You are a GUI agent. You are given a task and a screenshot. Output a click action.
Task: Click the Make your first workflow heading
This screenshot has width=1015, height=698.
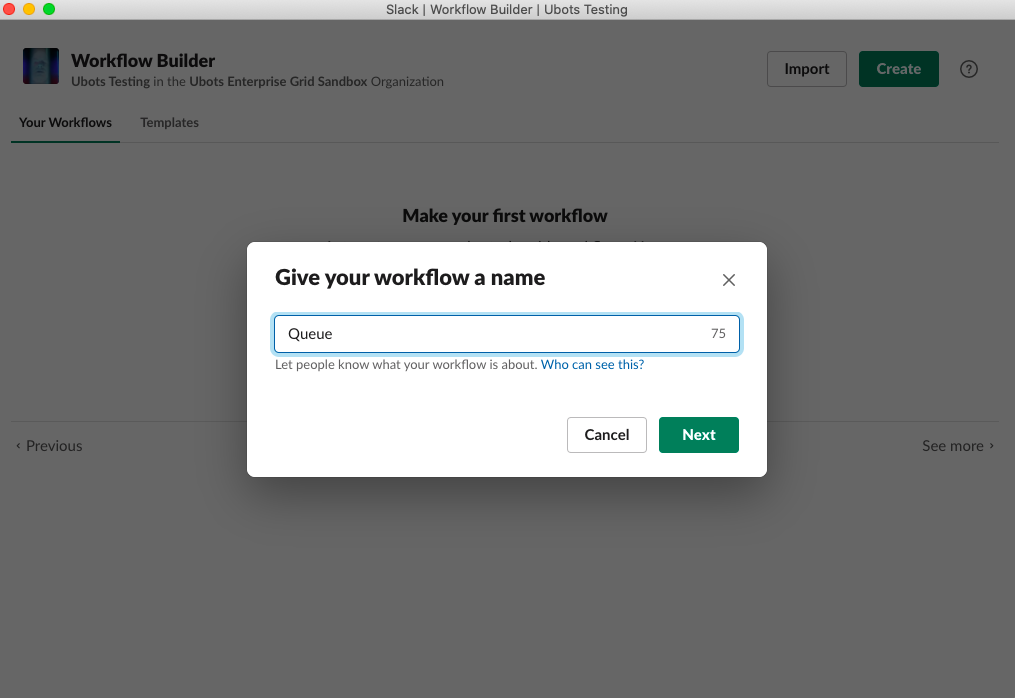pyautogui.click(x=505, y=215)
